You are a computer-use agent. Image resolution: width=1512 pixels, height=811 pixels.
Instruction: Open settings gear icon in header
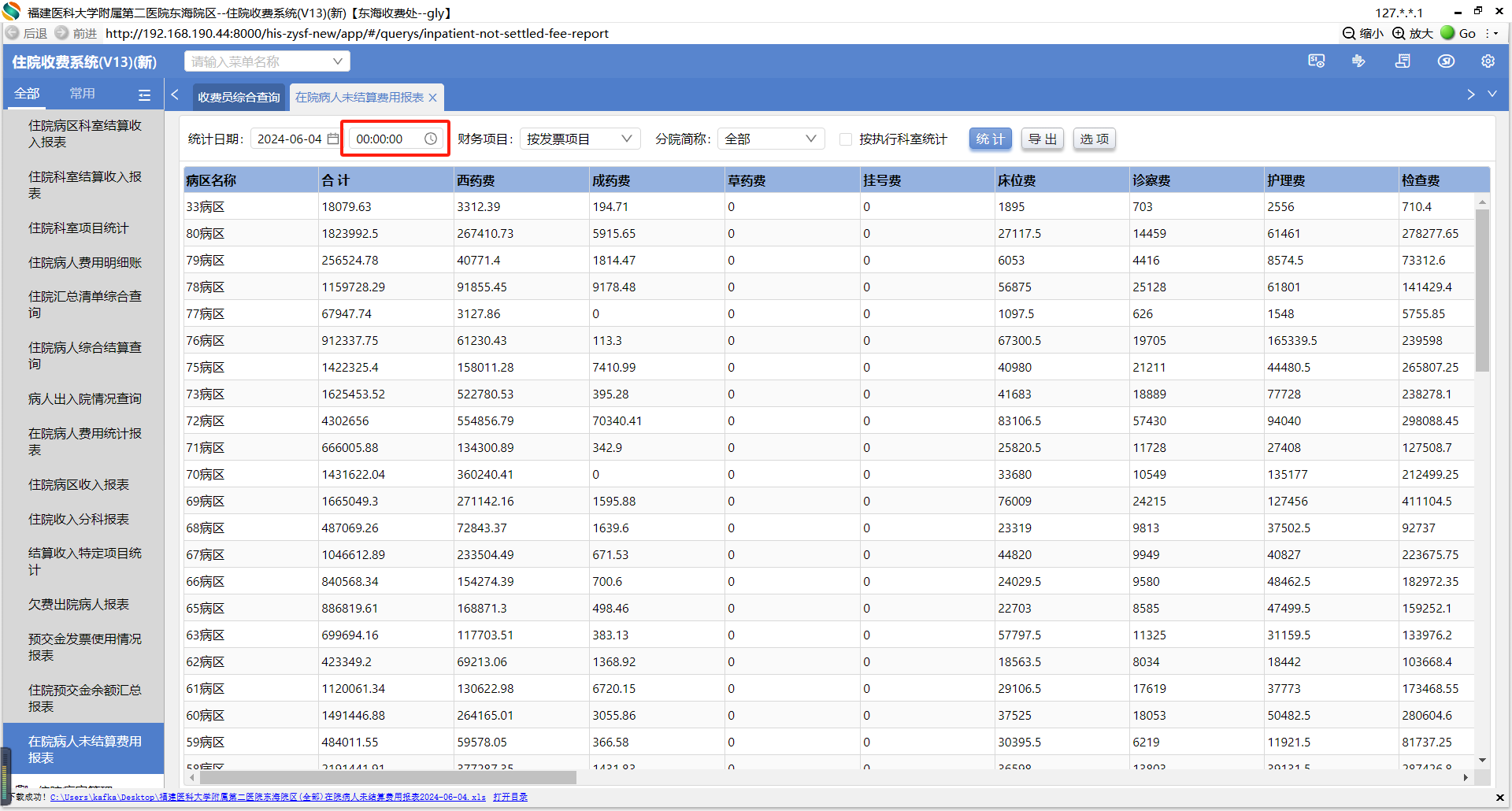click(1488, 61)
